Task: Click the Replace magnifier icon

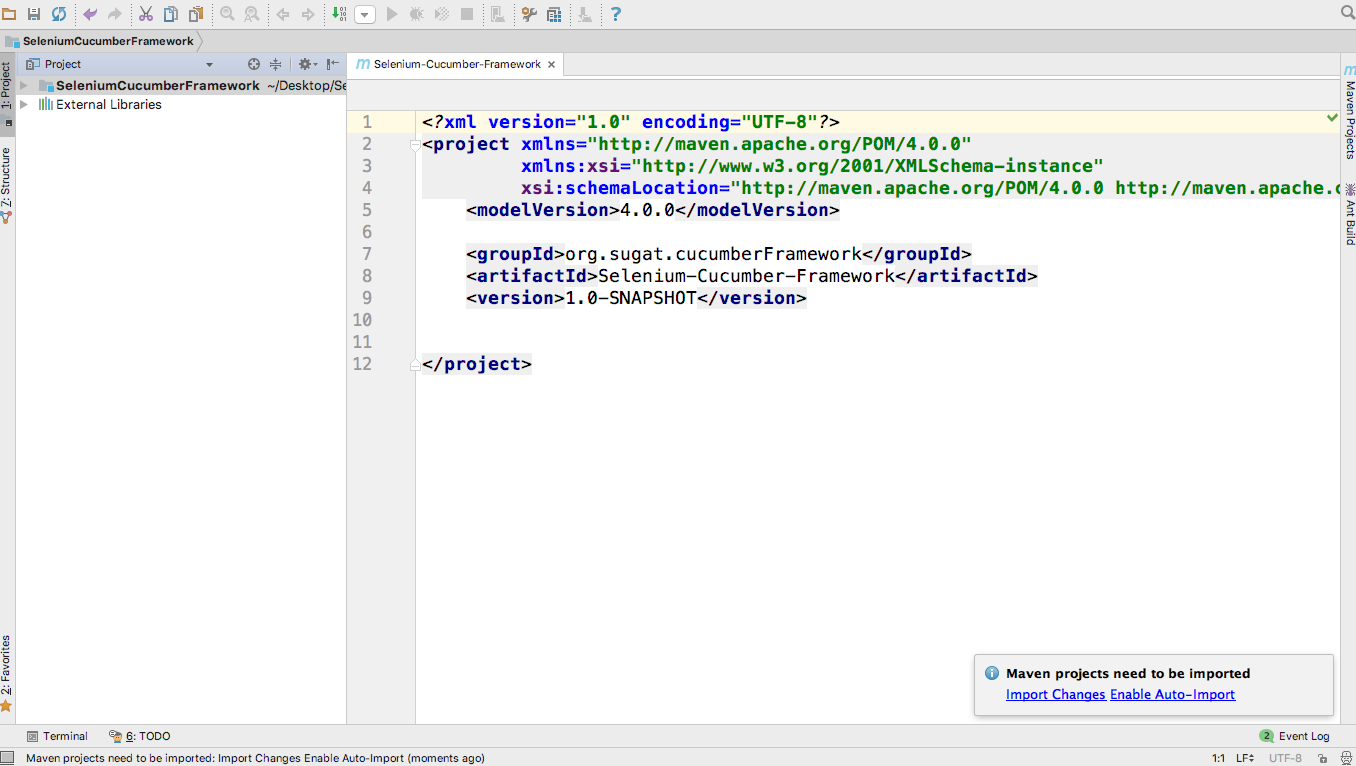Action: point(252,14)
